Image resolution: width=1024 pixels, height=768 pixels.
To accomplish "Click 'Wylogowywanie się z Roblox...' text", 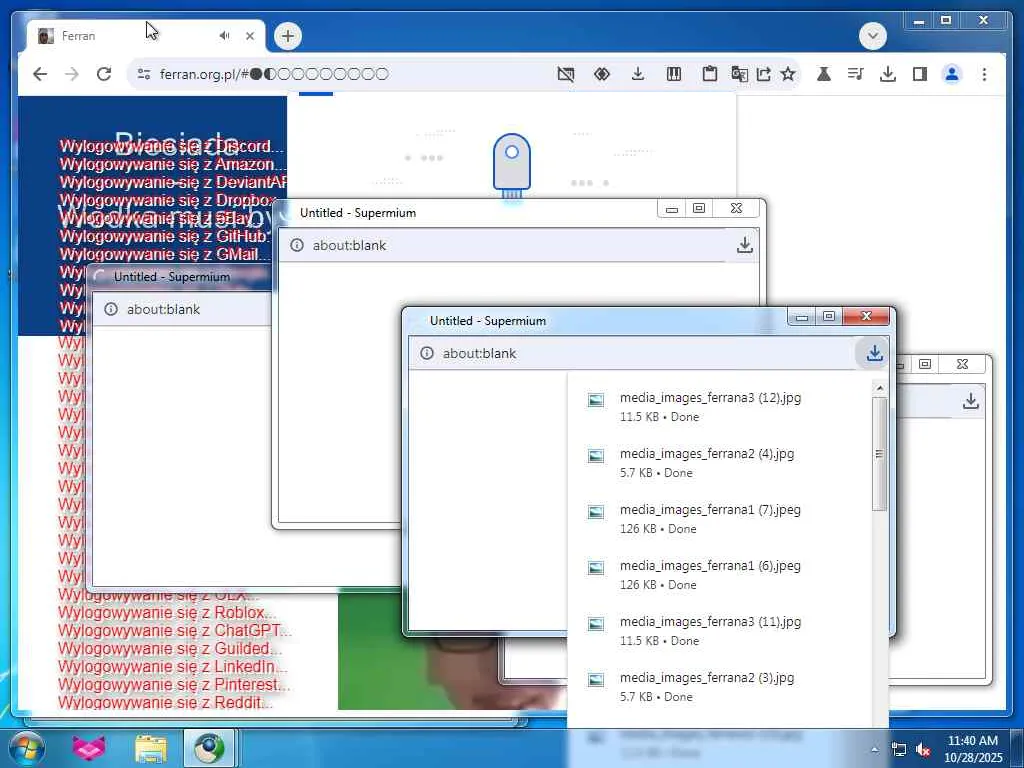I will (167, 613).
